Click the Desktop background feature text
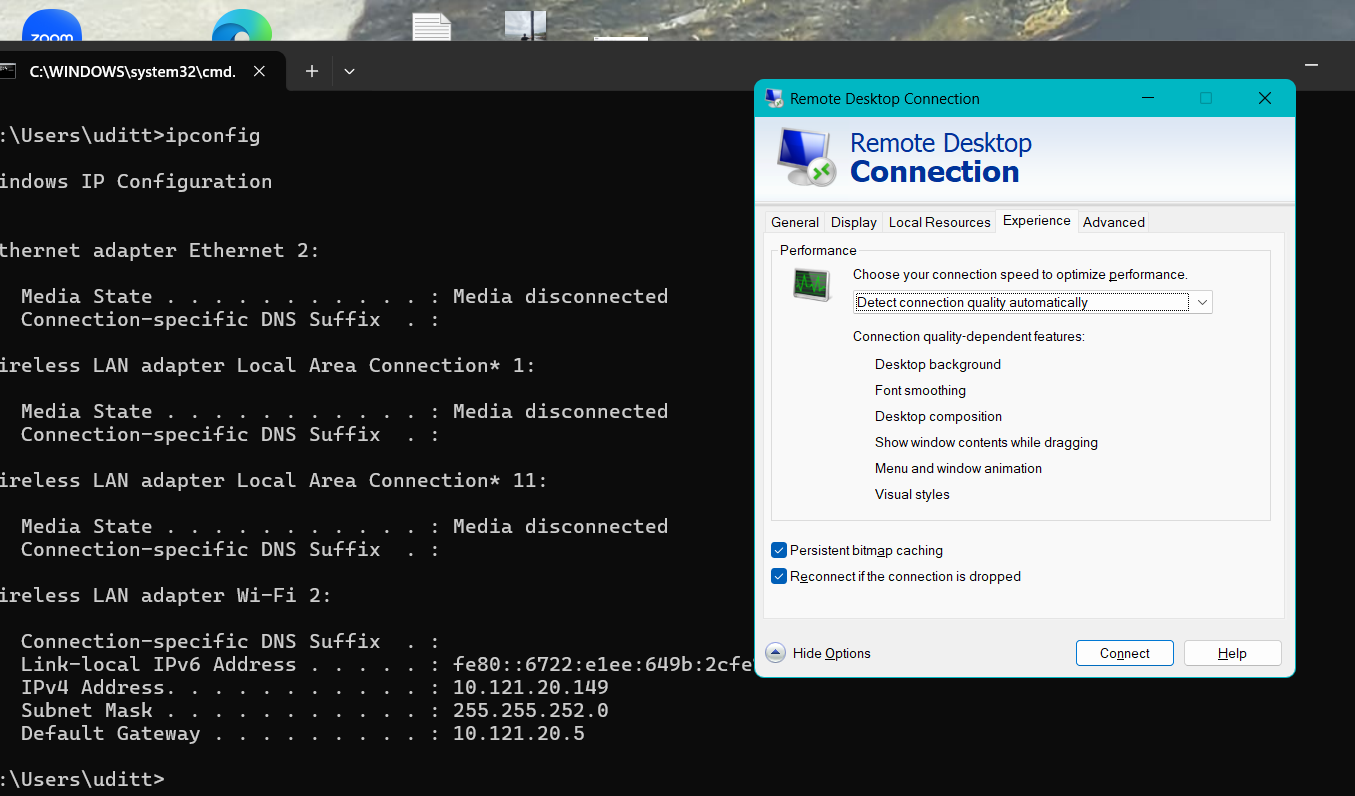 938,364
